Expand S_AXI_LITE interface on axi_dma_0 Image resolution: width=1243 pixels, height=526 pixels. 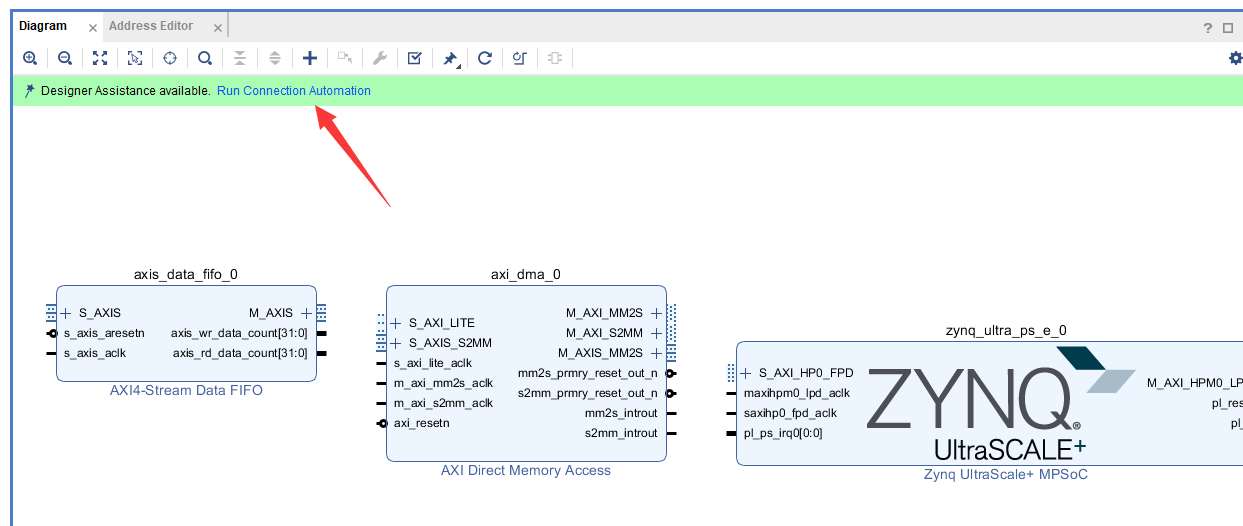pos(396,323)
